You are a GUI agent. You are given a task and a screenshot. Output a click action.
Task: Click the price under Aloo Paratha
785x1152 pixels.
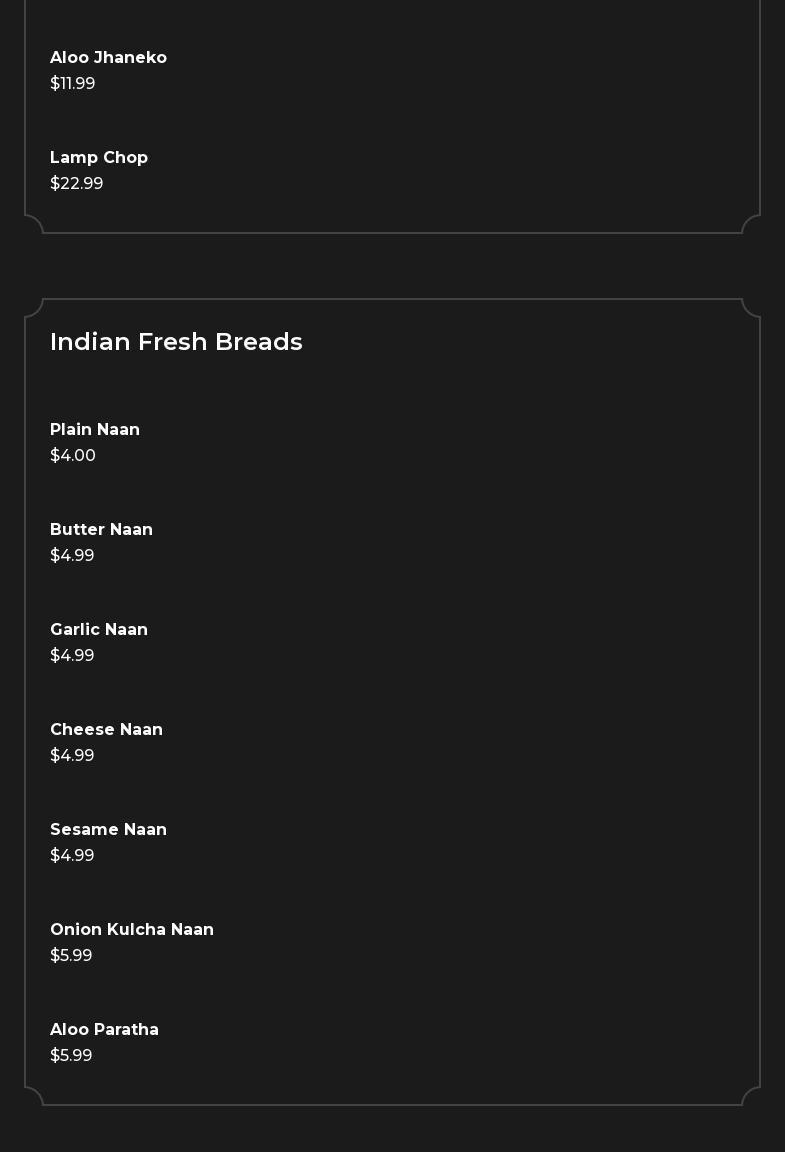point(71,1056)
